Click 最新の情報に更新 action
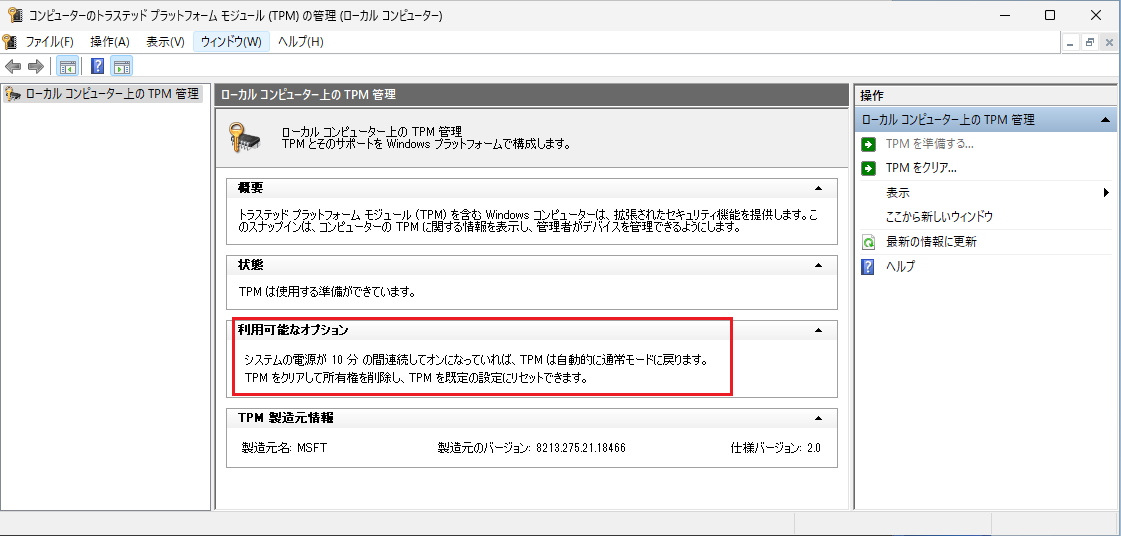Viewport: 1121px width, 536px height. pos(932,242)
